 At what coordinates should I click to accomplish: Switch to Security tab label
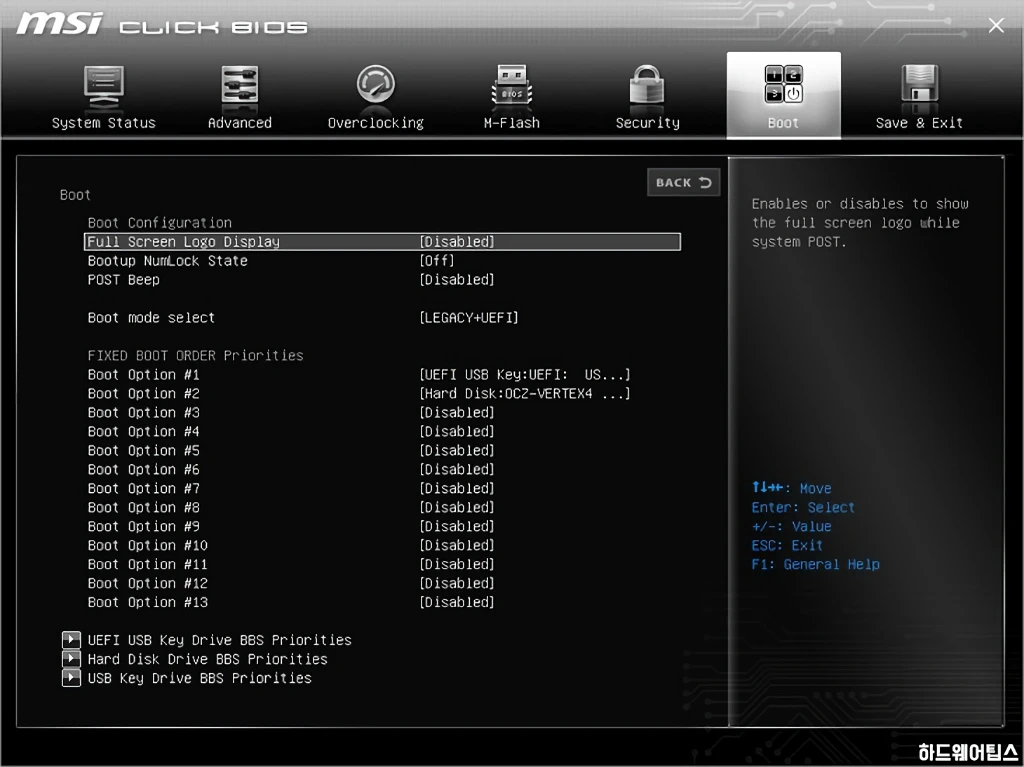[648, 123]
